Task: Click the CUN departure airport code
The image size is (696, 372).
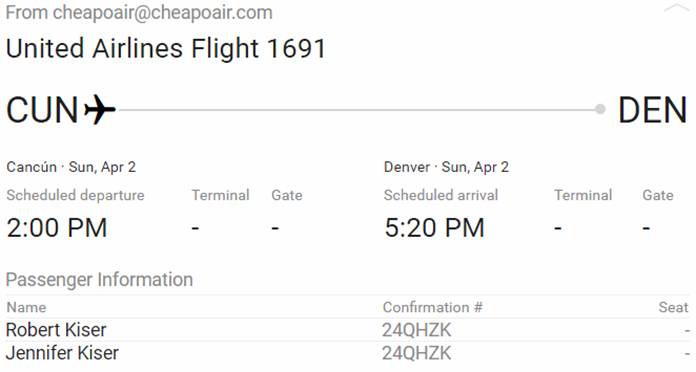Action: (x=43, y=110)
